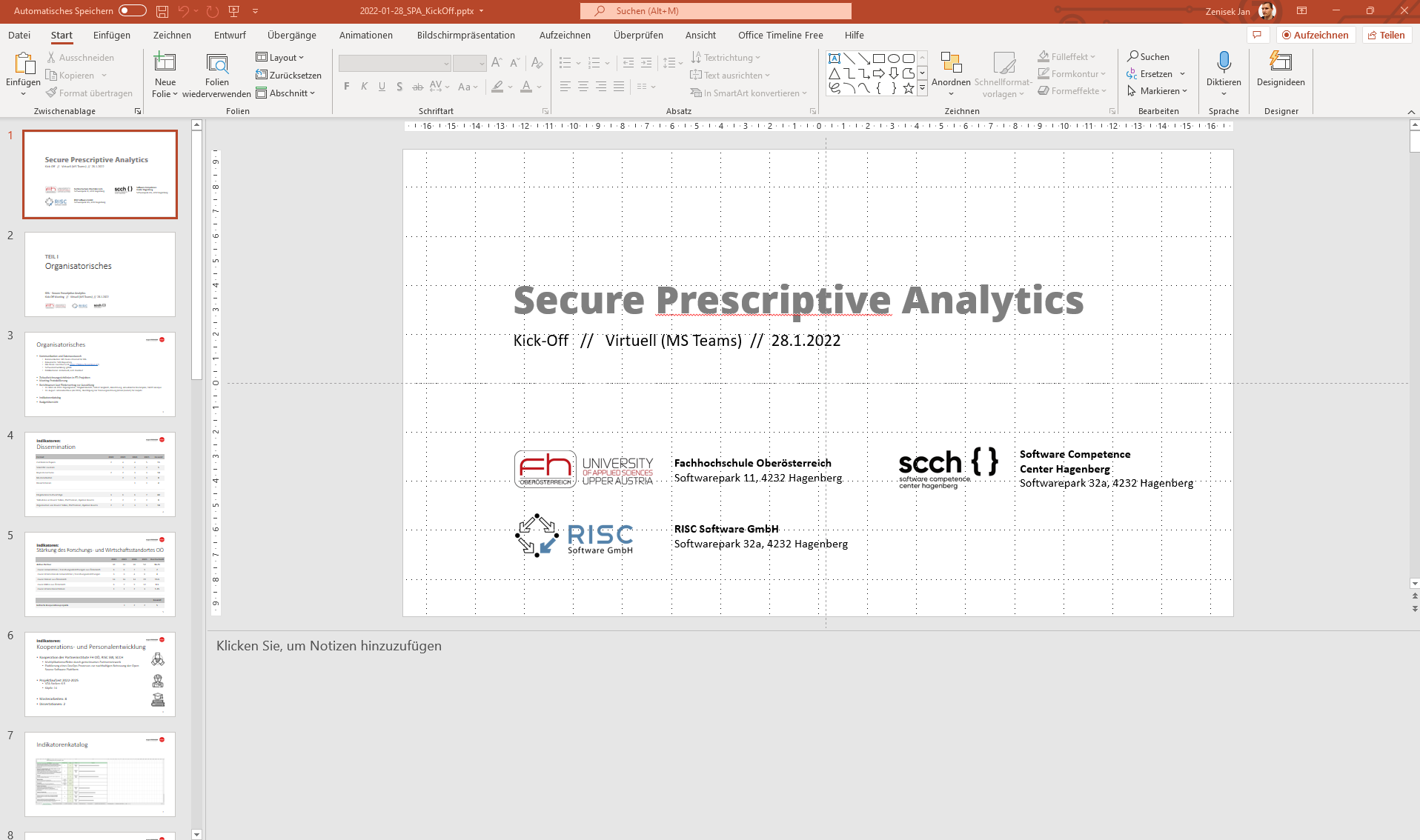1420x840 pixels.
Task: Open the Markieren dropdown
Action: click(1157, 91)
